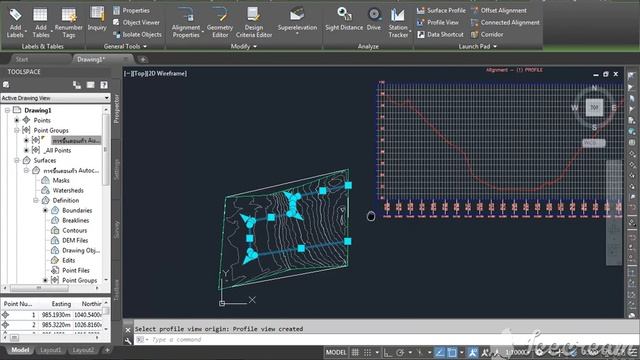This screenshot has width=640, height=360.
Task: Toggle MODEL space button in status bar
Action: point(336,352)
